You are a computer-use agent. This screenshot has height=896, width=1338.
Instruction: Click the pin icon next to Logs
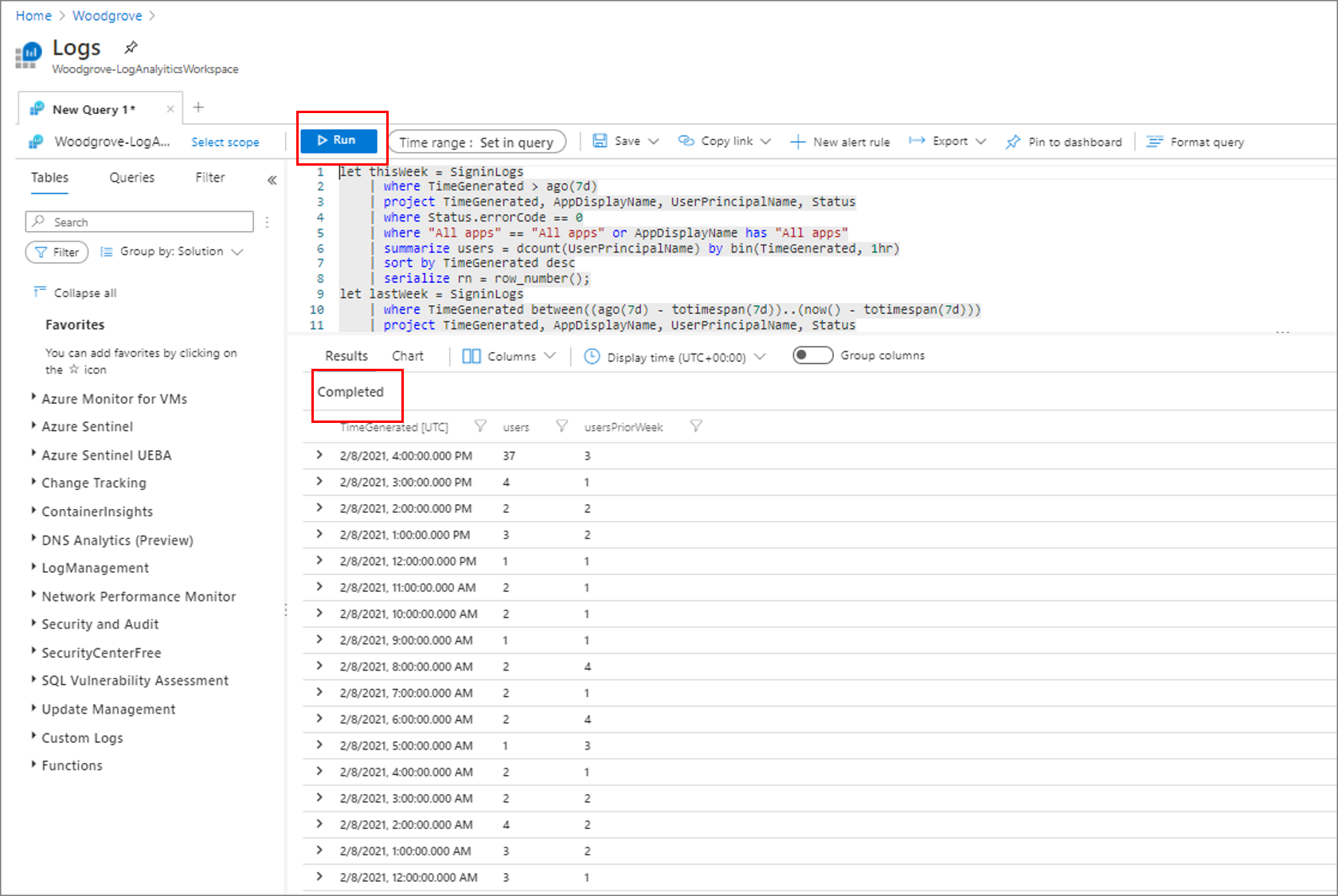(x=131, y=47)
